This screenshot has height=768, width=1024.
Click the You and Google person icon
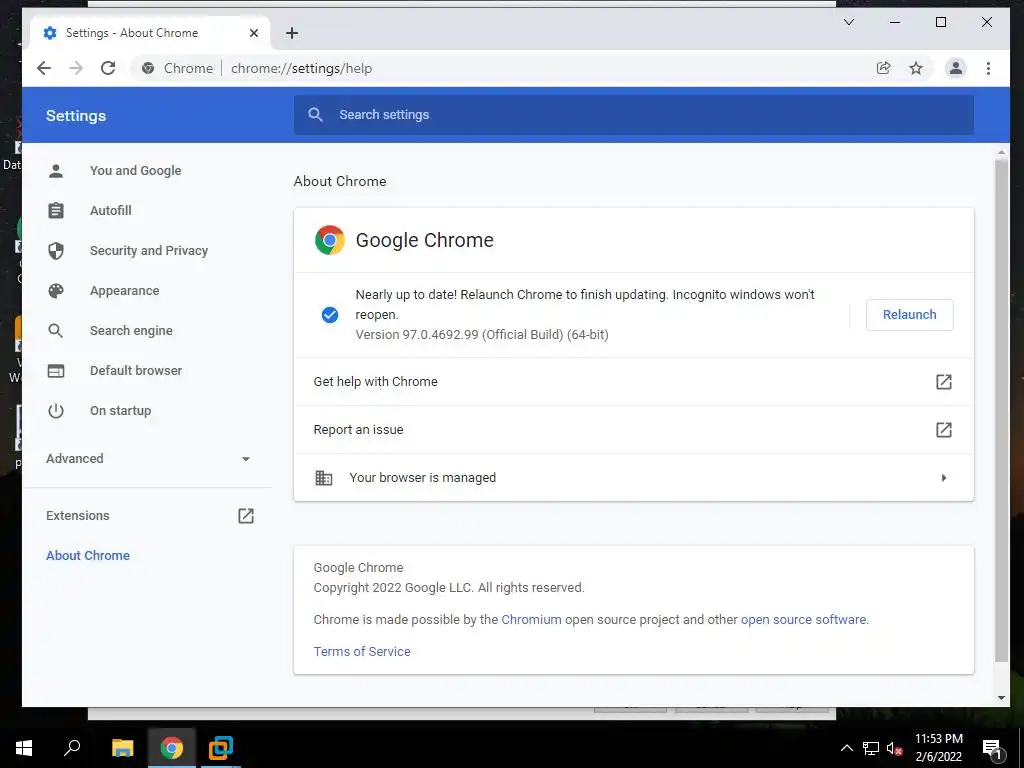pos(56,171)
